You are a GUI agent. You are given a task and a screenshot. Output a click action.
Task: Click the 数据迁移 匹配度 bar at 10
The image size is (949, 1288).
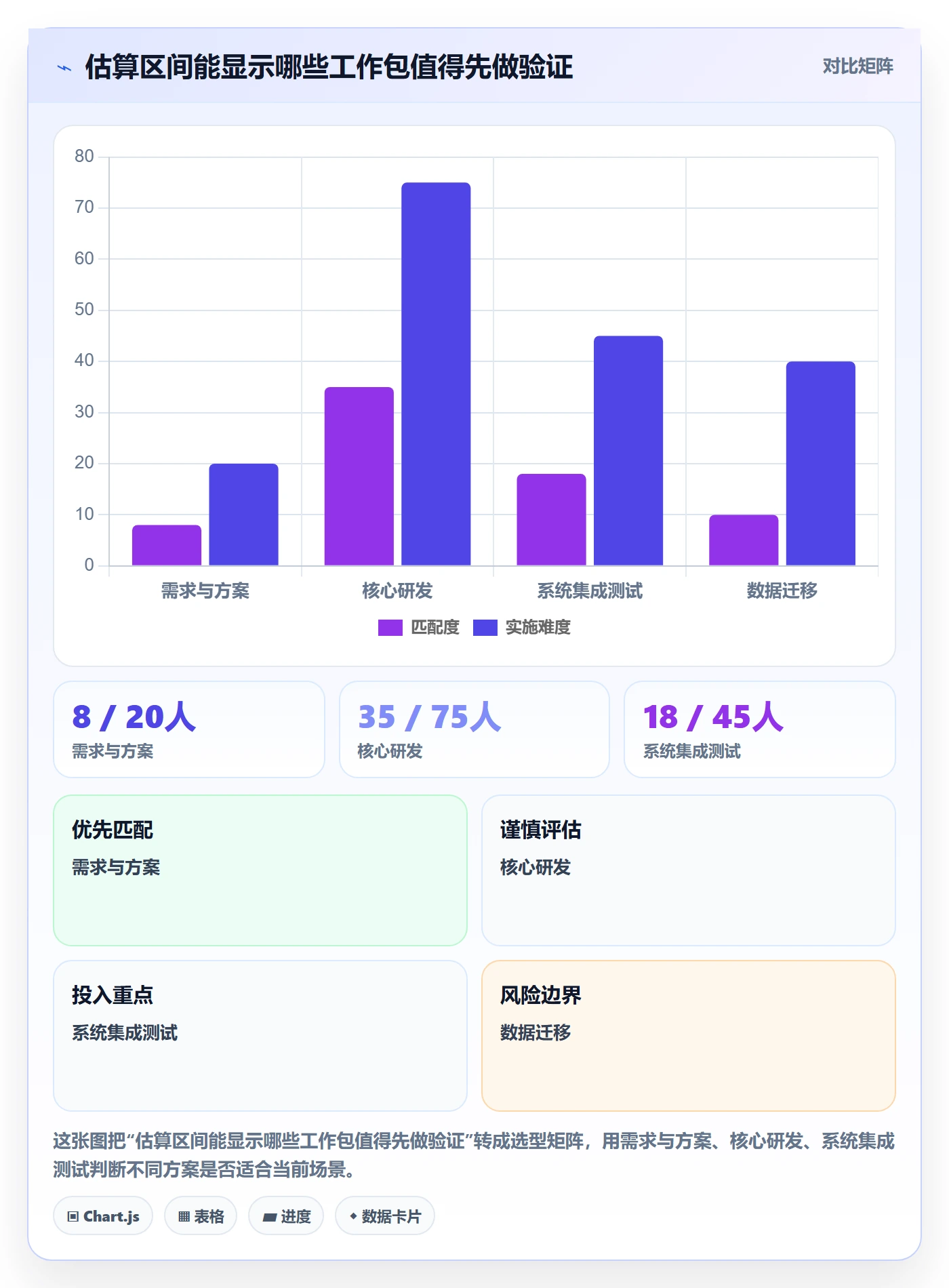point(744,540)
